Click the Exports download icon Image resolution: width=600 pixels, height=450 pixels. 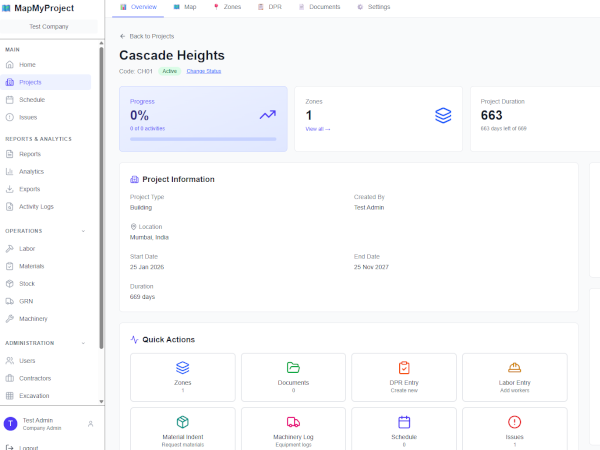(10, 189)
